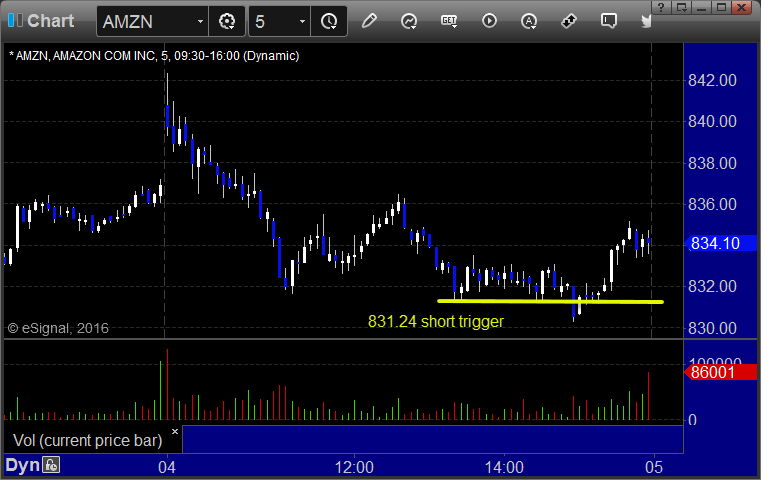Click the 834.10 current price marker

(x=721, y=243)
